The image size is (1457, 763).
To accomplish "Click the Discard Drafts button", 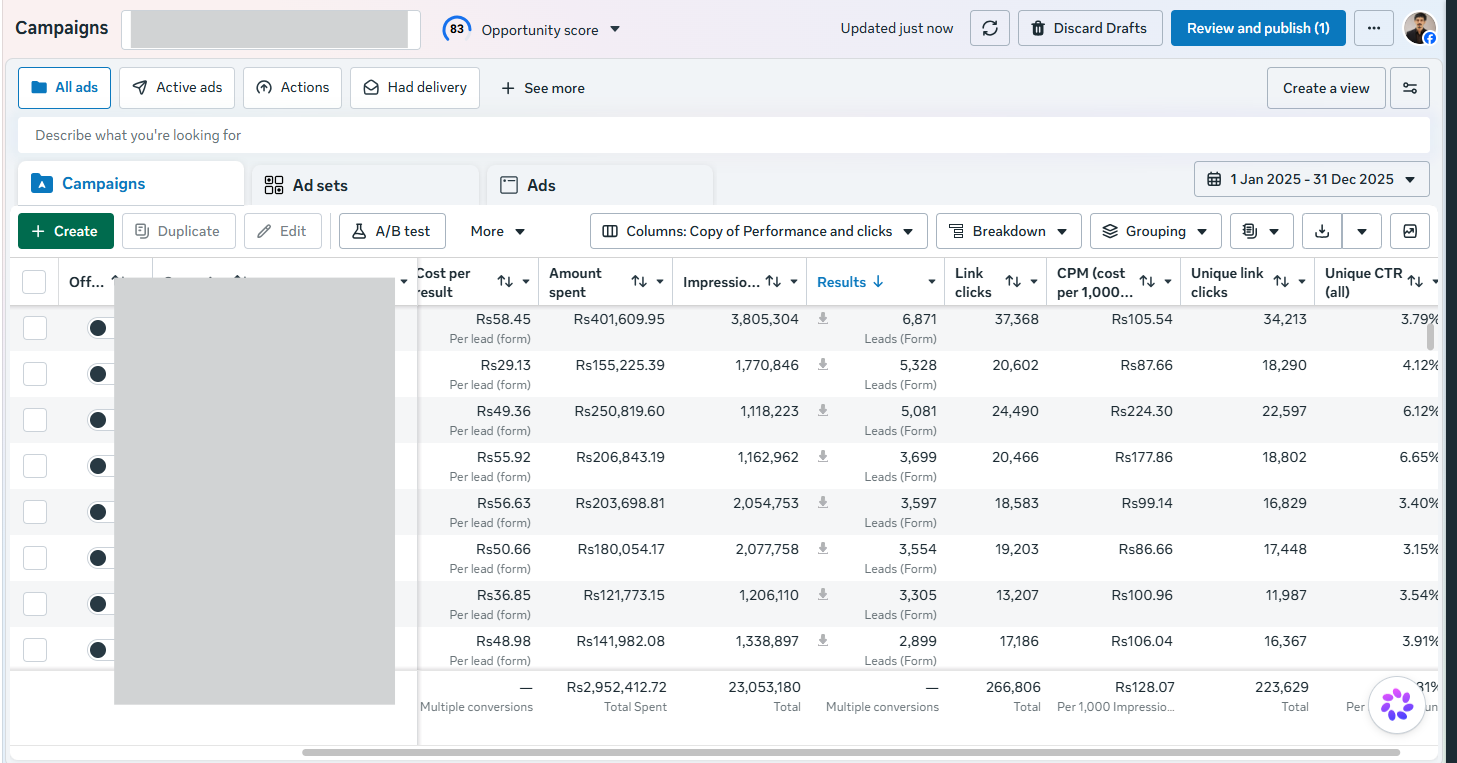I will [x=1090, y=28].
